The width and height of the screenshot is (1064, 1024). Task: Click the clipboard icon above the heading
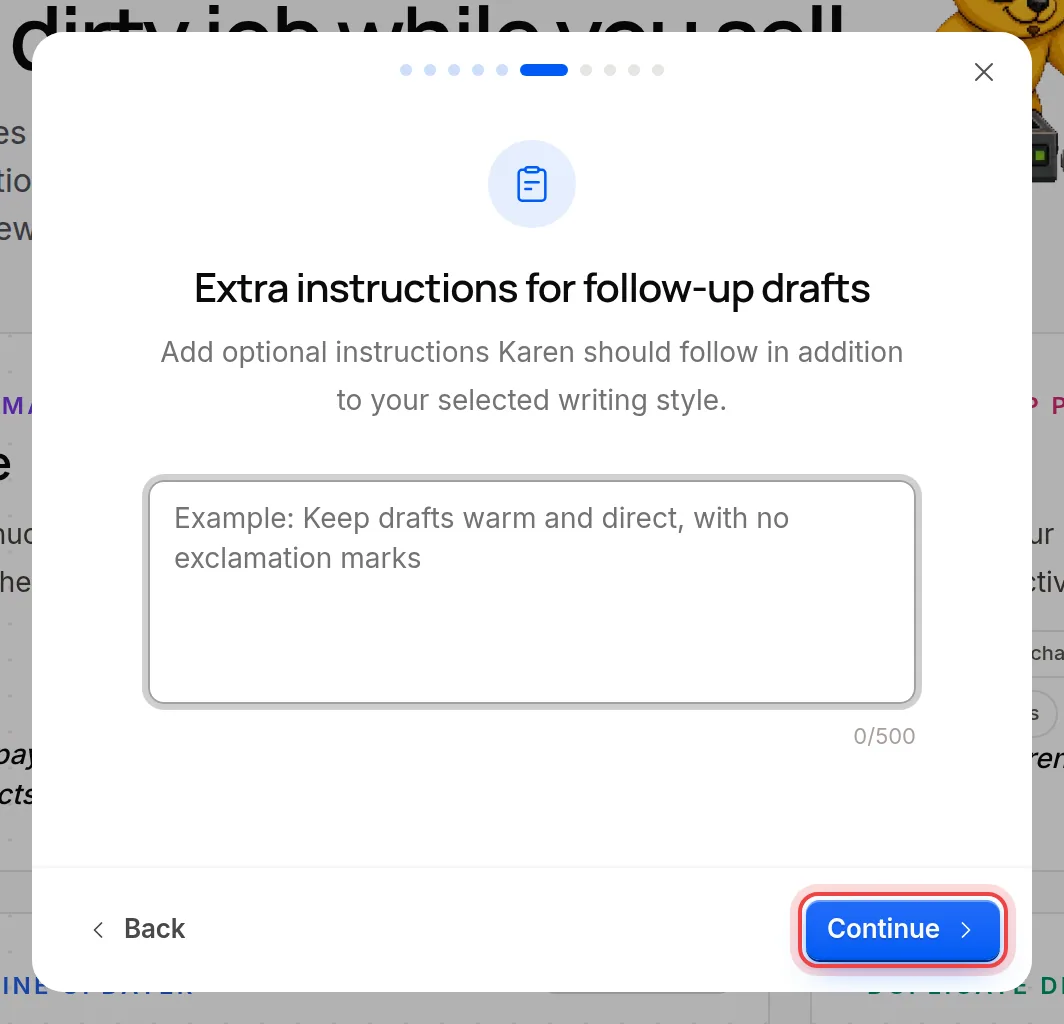pos(531,184)
